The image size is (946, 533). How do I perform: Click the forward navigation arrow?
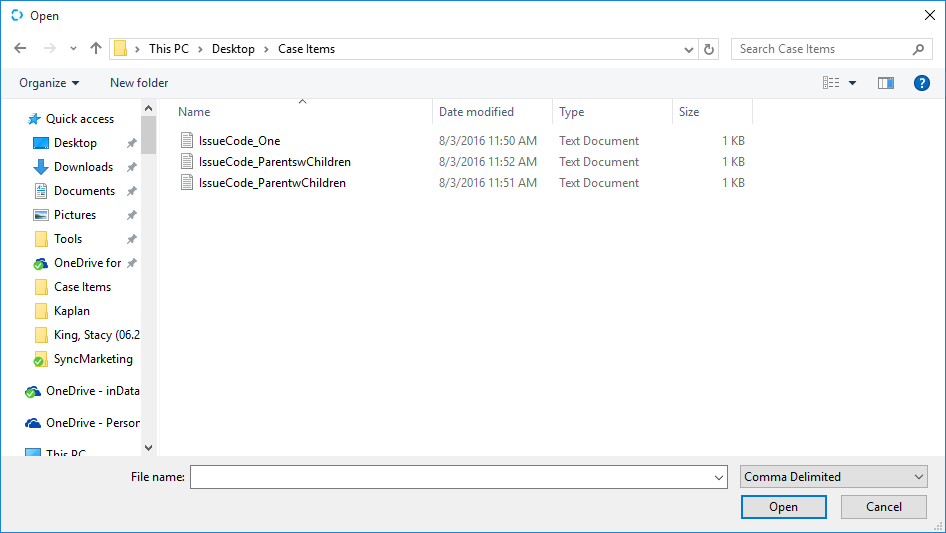click(49, 48)
